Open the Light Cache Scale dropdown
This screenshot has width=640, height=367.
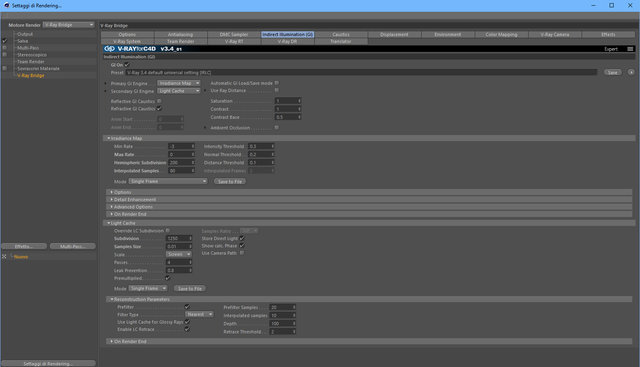click(178, 254)
